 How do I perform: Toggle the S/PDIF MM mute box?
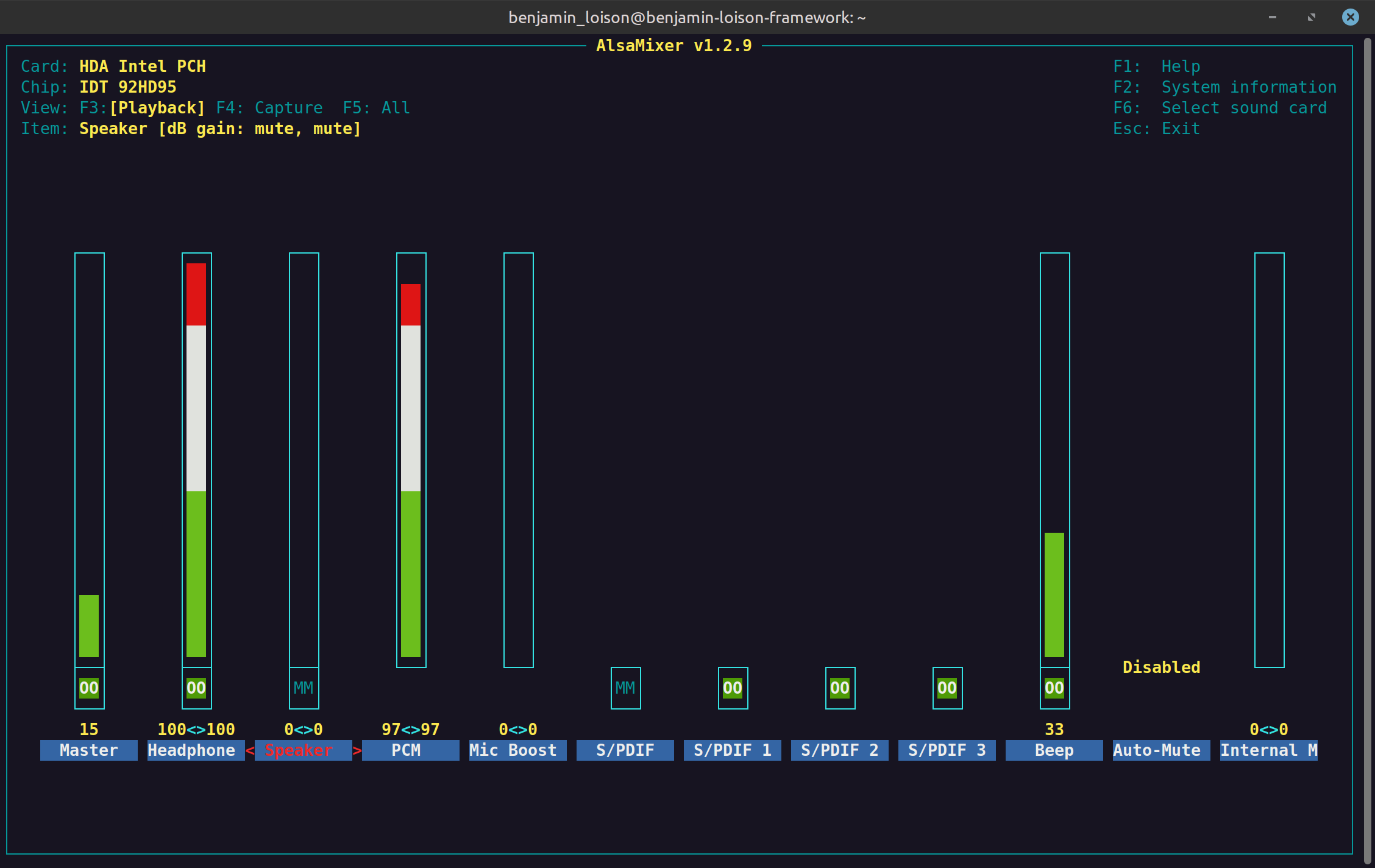click(x=625, y=688)
